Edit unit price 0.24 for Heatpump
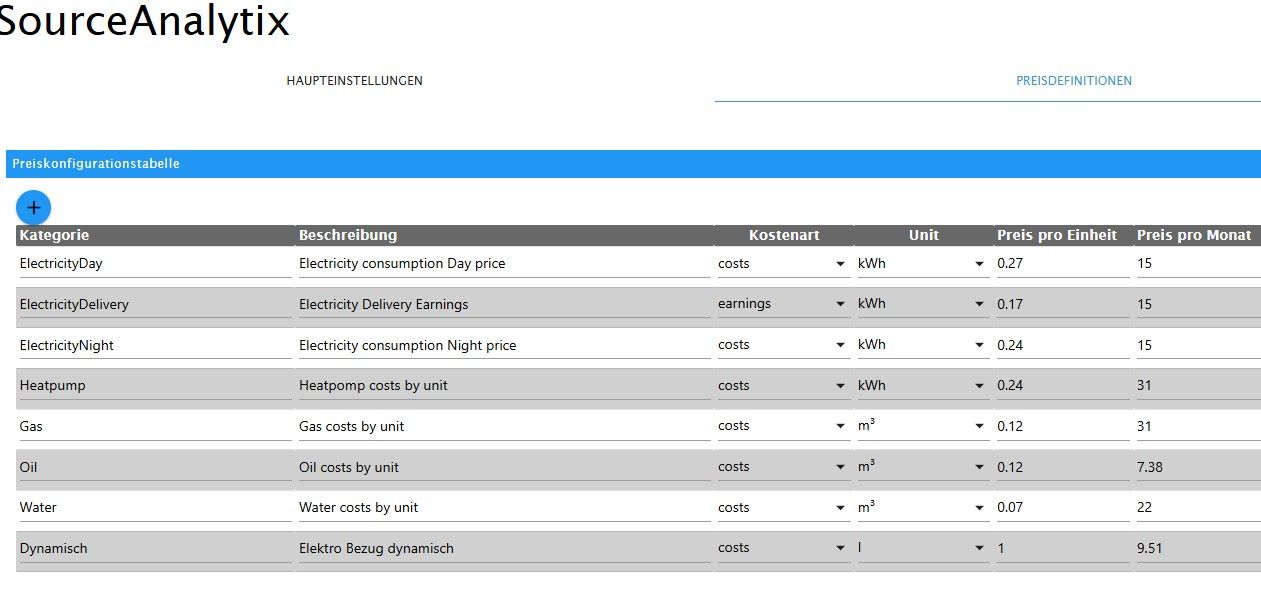The image size is (1261, 609). [1063, 386]
